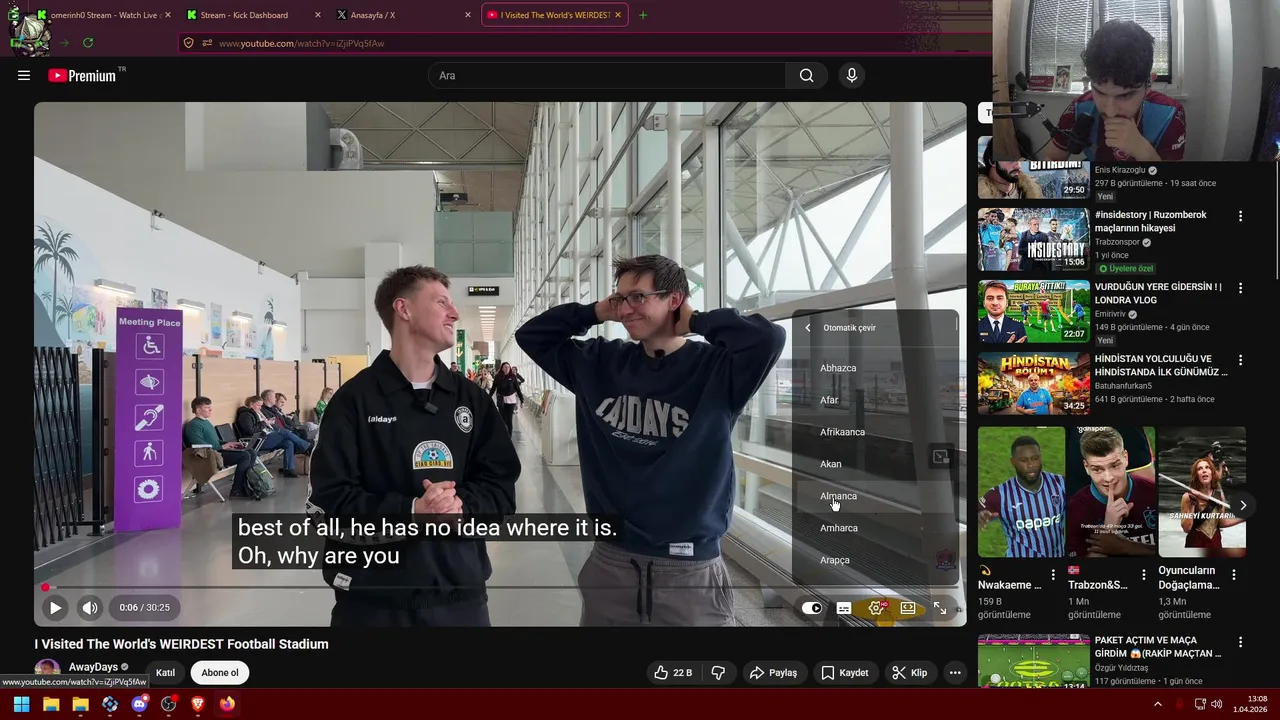
Task: Save video with Kaydet button
Action: pyautogui.click(x=844, y=673)
